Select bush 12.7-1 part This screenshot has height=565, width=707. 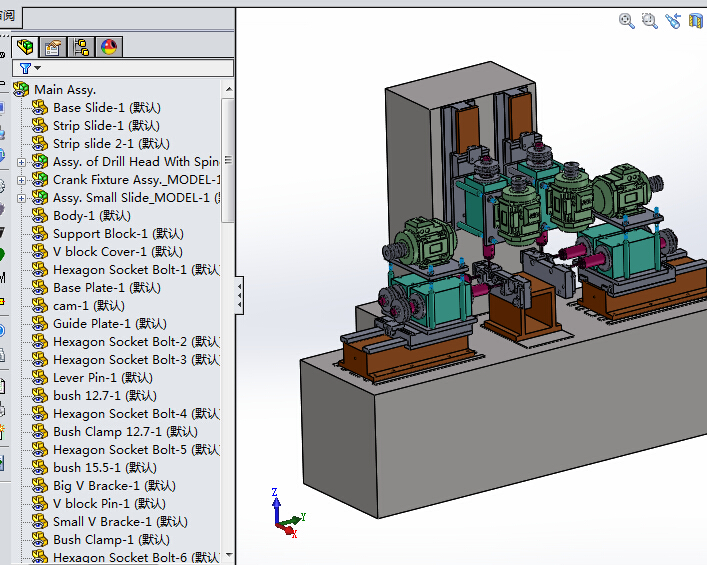[x=105, y=396]
